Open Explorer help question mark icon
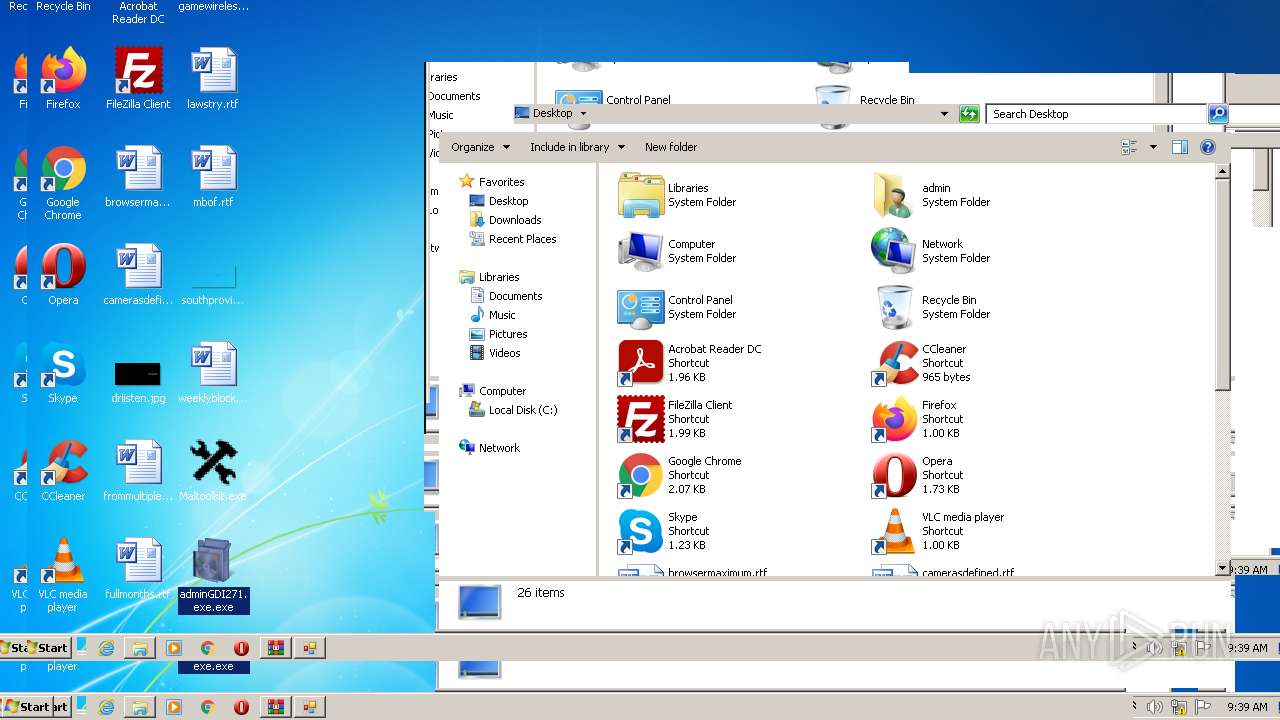 1208,147
